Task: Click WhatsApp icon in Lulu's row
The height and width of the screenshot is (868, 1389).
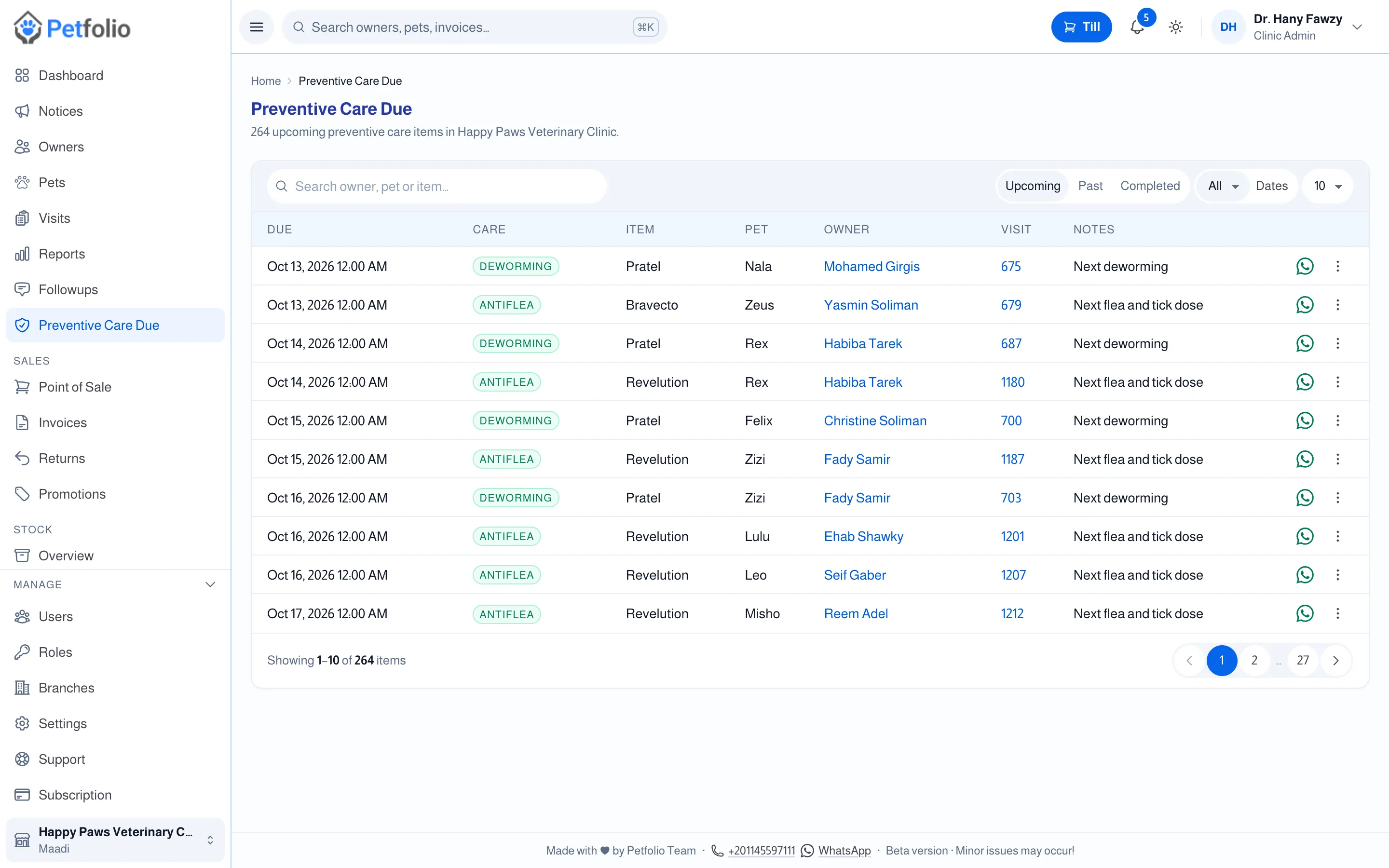Action: click(x=1304, y=536)
